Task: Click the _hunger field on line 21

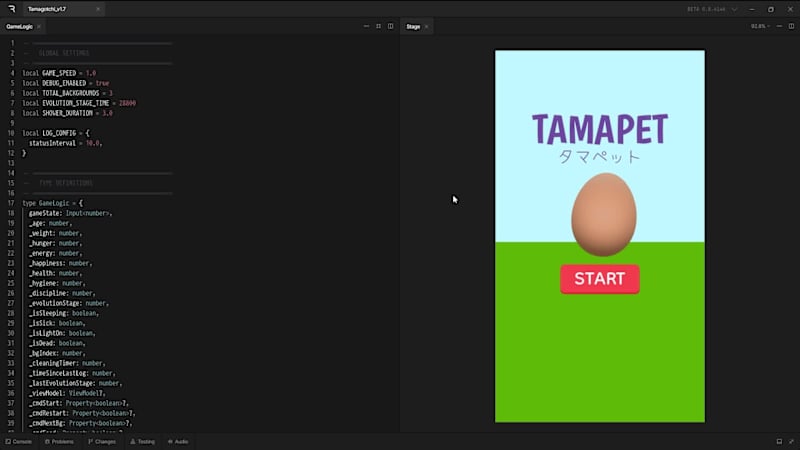Action: coord(41,243)
